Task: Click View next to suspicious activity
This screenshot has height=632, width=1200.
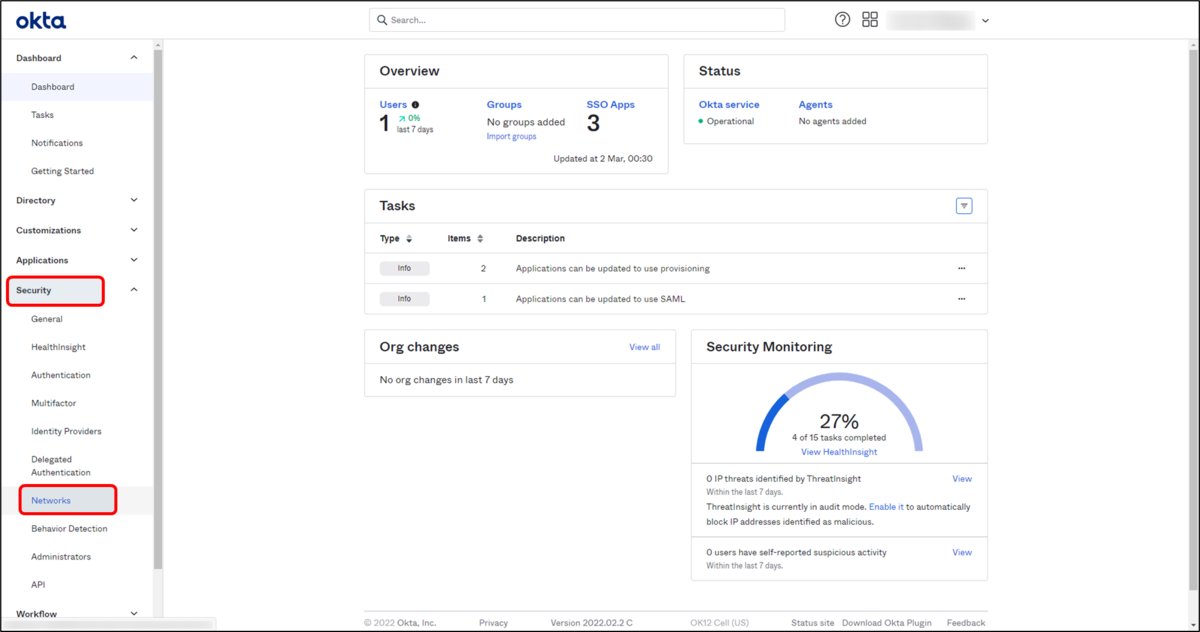Action: tap(962, 552)
